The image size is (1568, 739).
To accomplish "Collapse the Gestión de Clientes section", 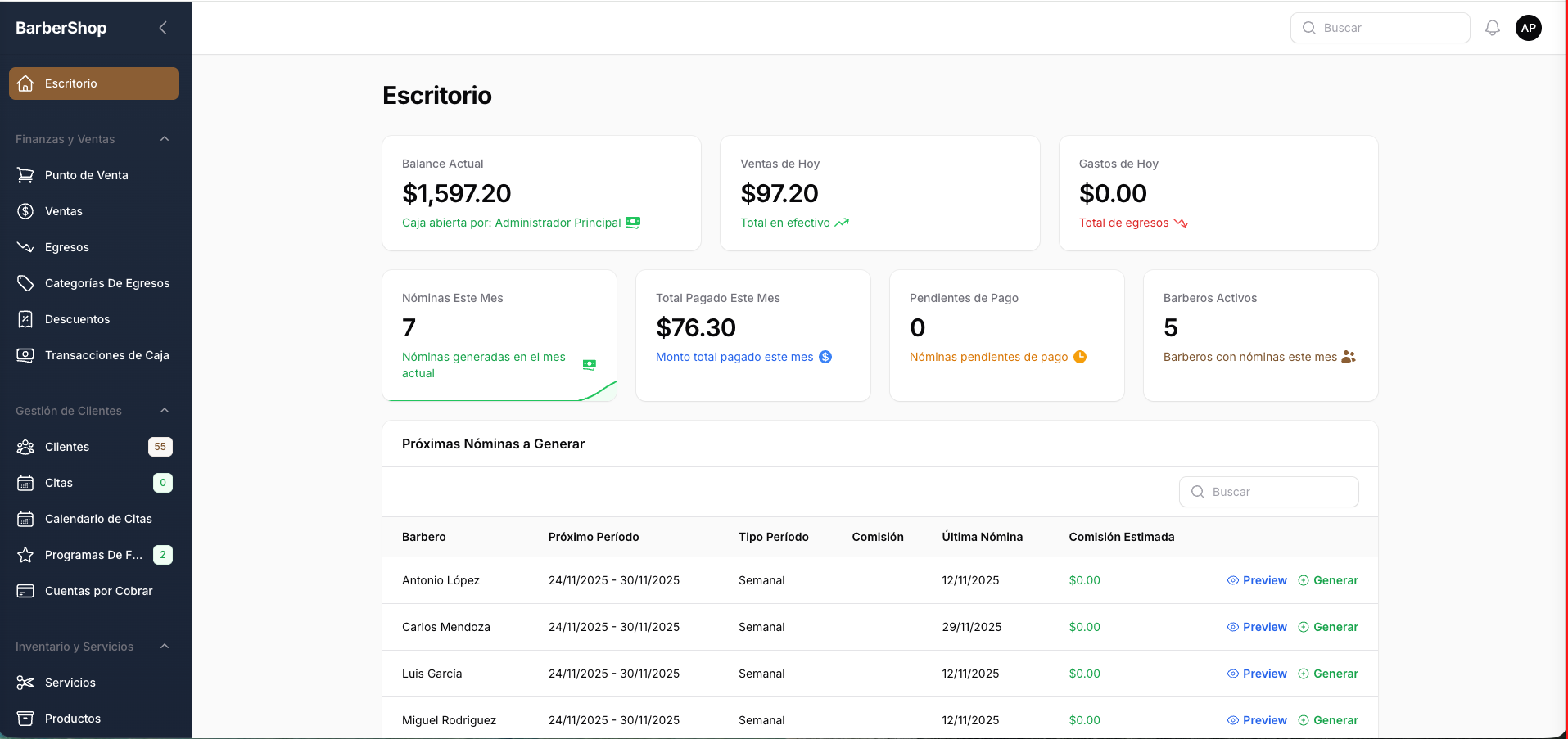I will [x=165, y=411].
